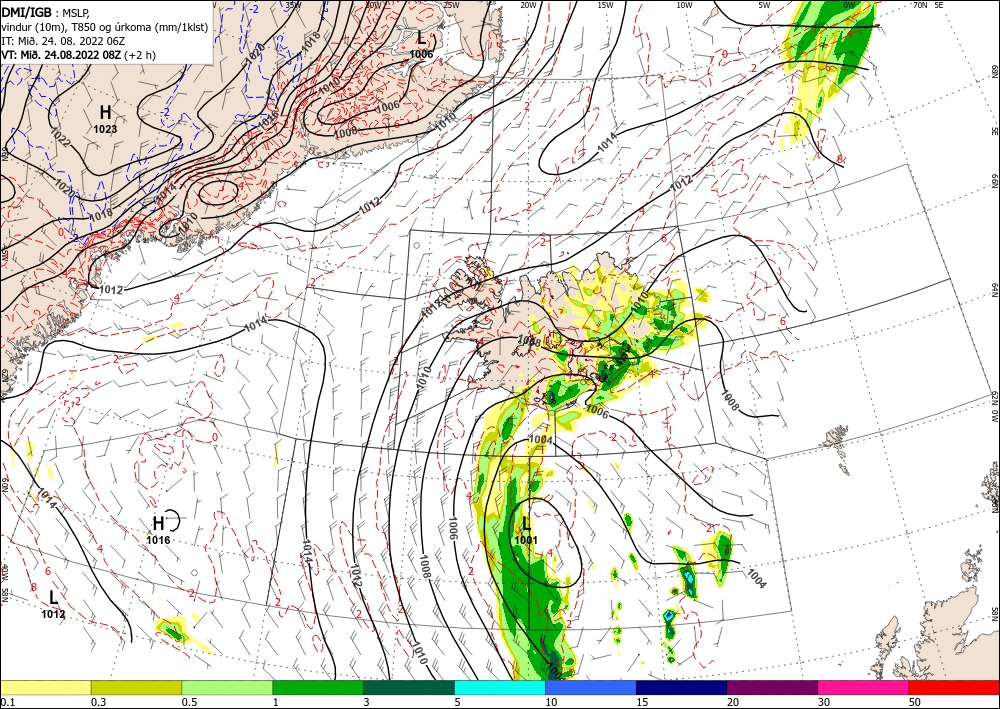Viewport: 1000px width, 709px height.
Task: Click the legend value 30
Action: pyautogui.click(x=825, y=702)
